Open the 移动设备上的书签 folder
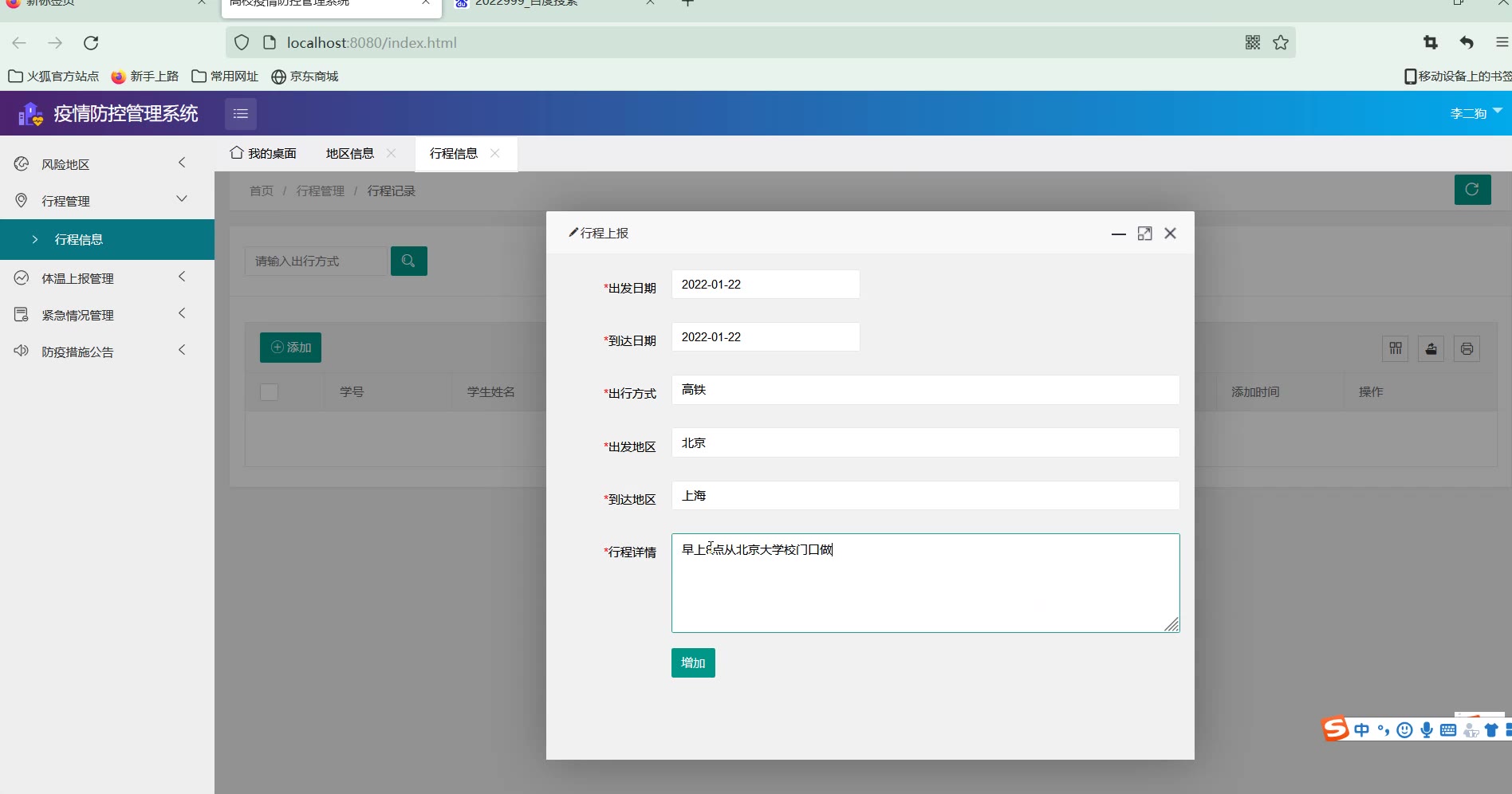Viewport: 1512px width, 794px height. [x=1457, y=77]
